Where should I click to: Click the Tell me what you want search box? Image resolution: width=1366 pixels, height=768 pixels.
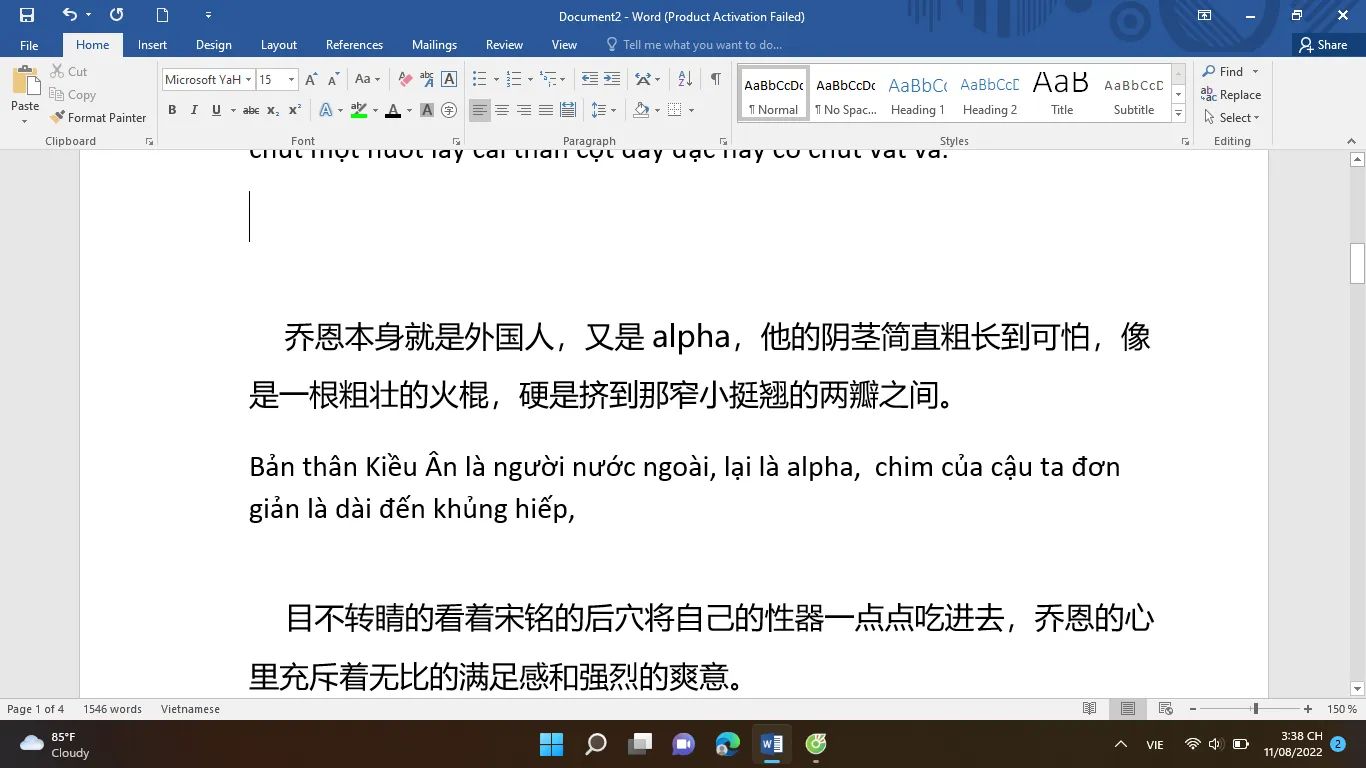701,45
